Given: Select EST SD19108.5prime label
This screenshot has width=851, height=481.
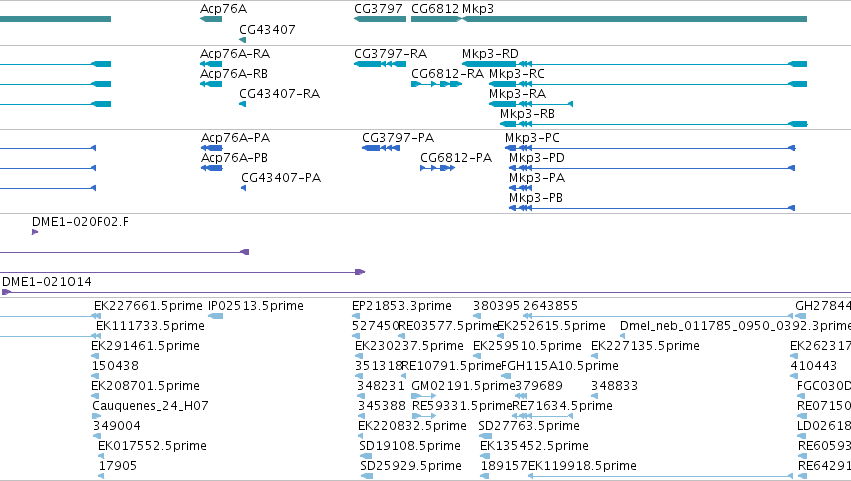Looking at the screenshot, I should 410,447.
